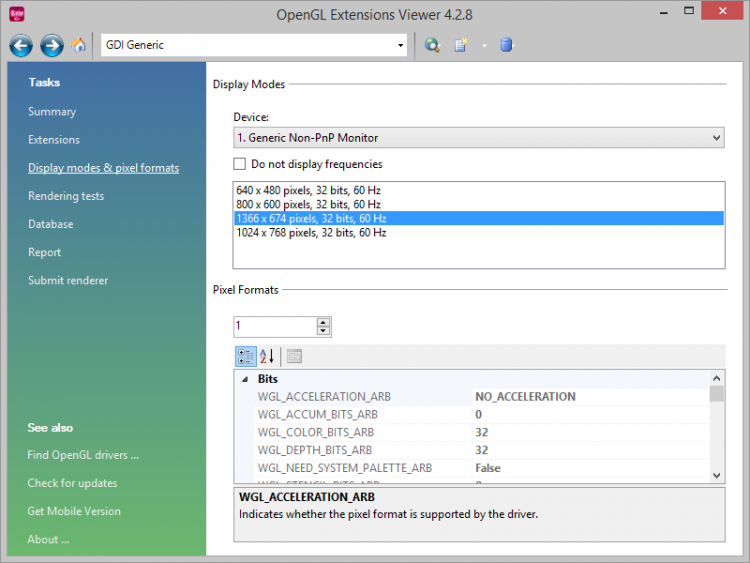Screen dimensions: 750x563
Task: Open the Extensions task
Action: [54, 140]
